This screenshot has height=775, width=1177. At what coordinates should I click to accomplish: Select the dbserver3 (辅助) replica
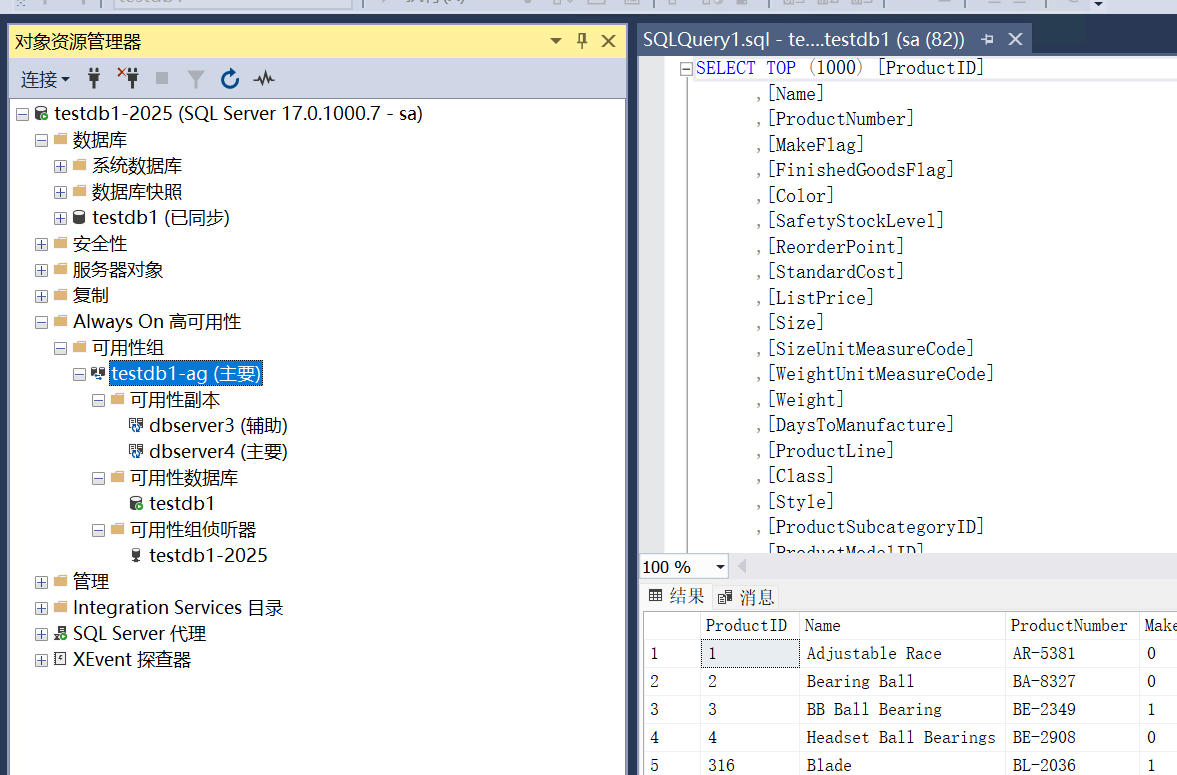[218, 426]
